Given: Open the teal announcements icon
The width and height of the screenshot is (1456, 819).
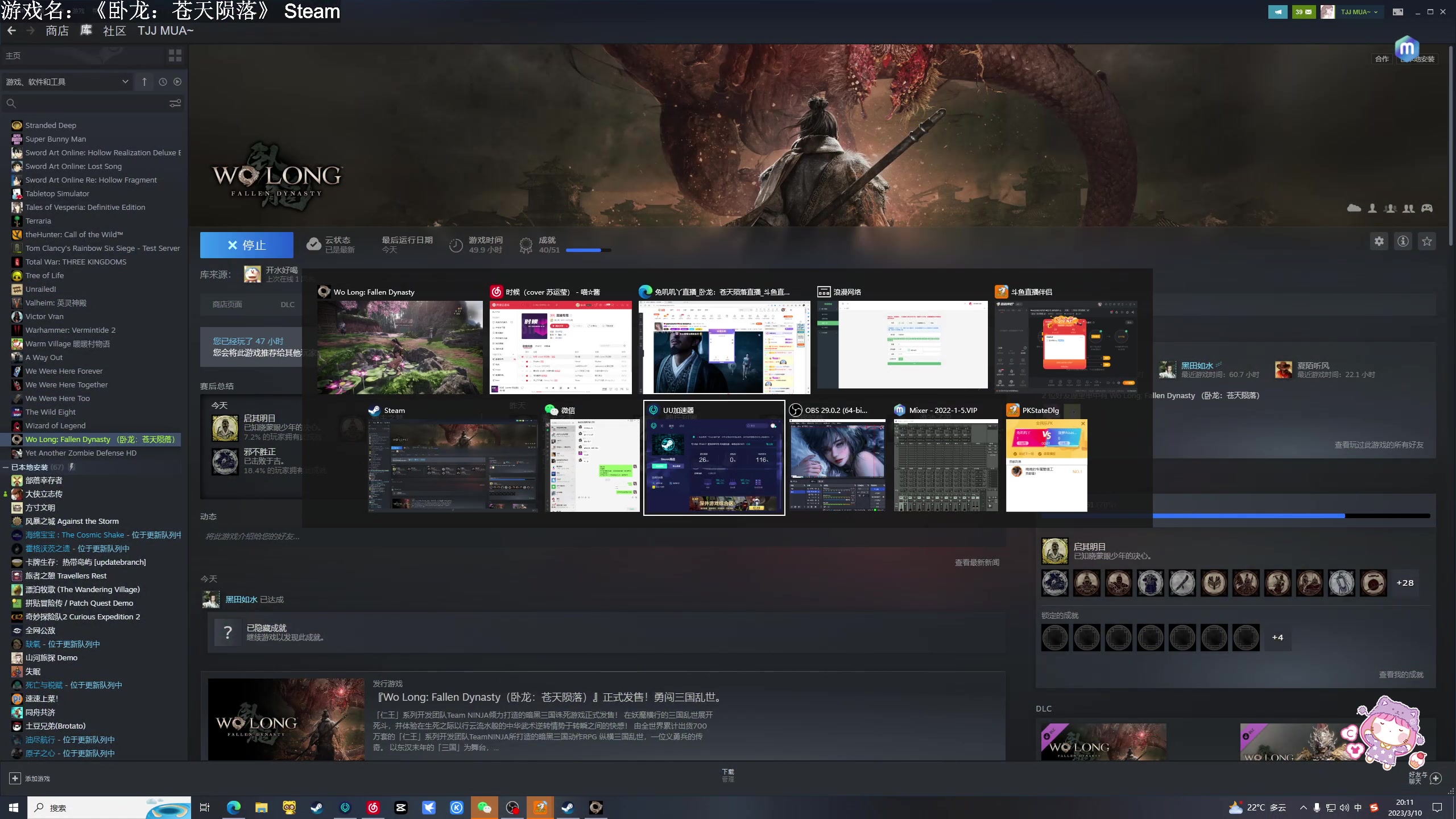Looking at the screenshot, I should pyautogui.click(x=1277, y=12).
